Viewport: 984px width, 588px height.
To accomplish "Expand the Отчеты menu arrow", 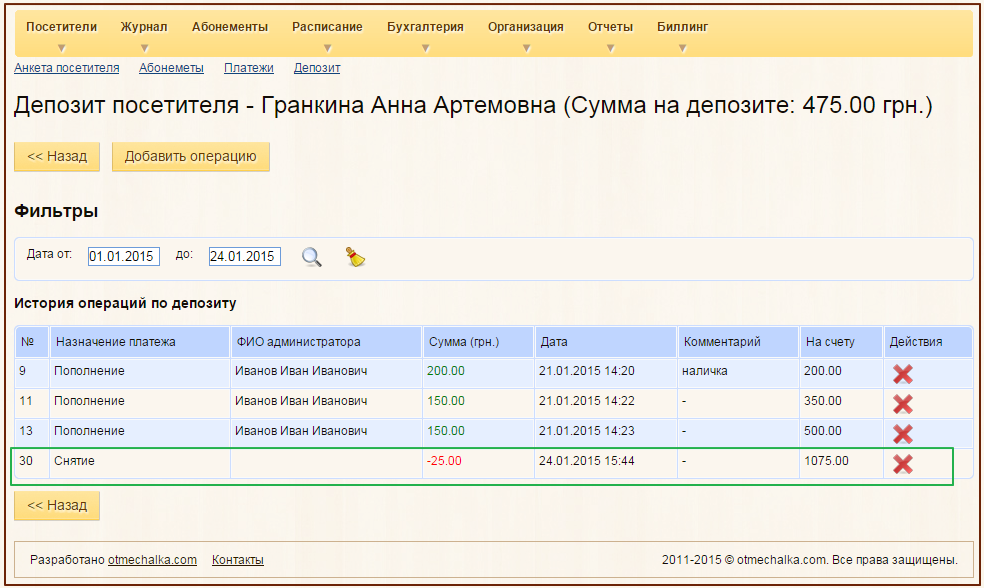I will (611, 48).
